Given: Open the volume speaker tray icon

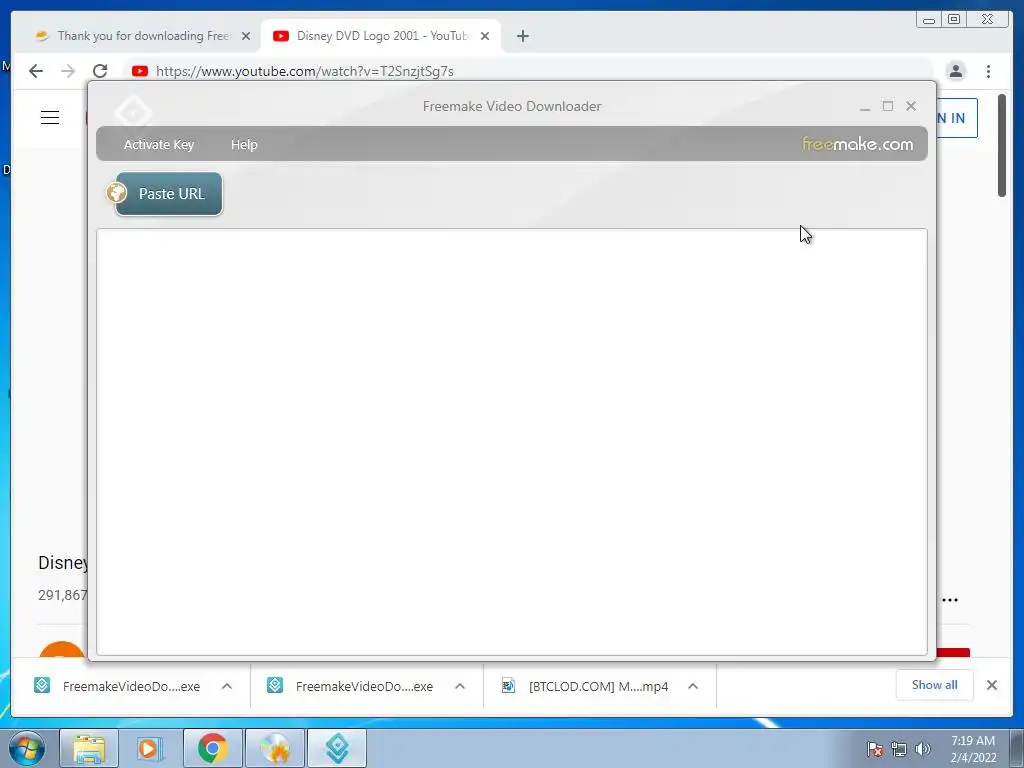Looking at the screenshot, I should [x=922, y=749].
